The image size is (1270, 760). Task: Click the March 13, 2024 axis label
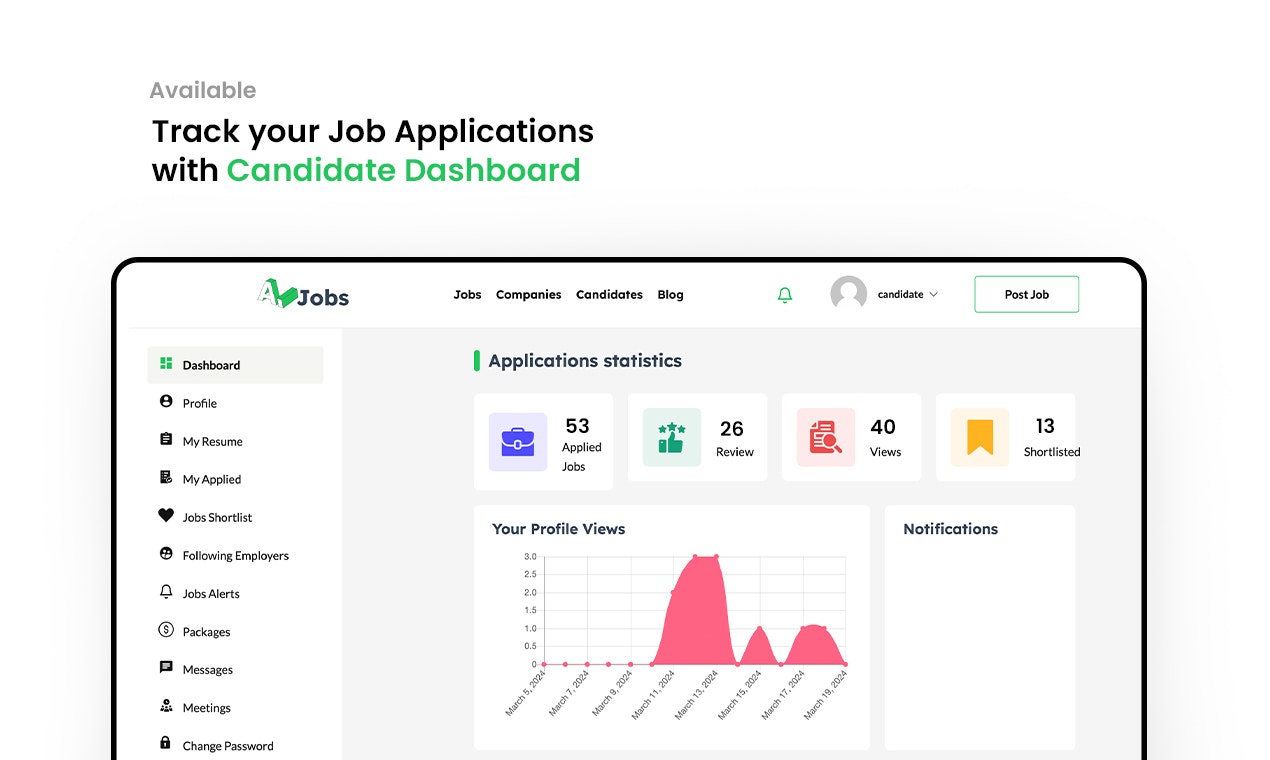pos(697,695)
